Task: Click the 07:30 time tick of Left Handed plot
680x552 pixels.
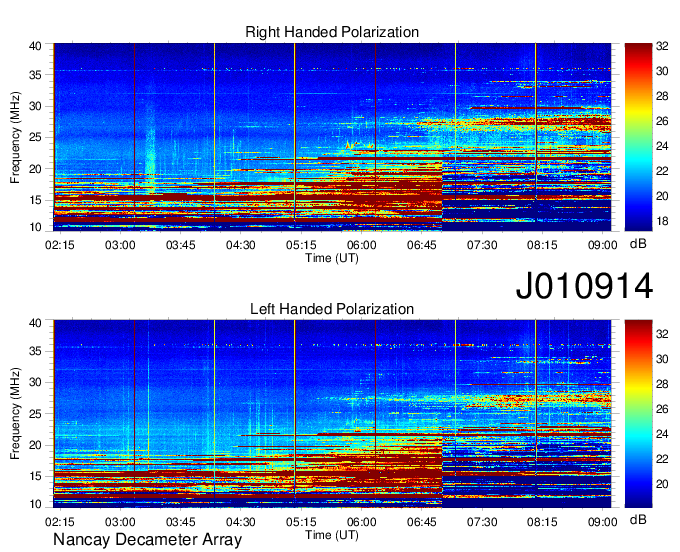Action: pyautogui.click(x=482, y=522)
